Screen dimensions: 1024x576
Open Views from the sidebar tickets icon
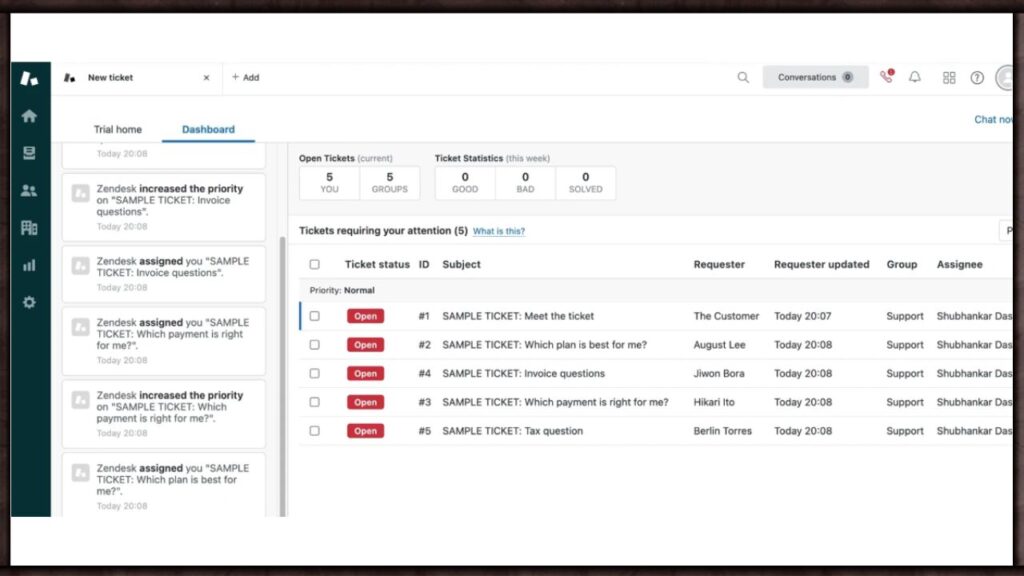[29, 153]
